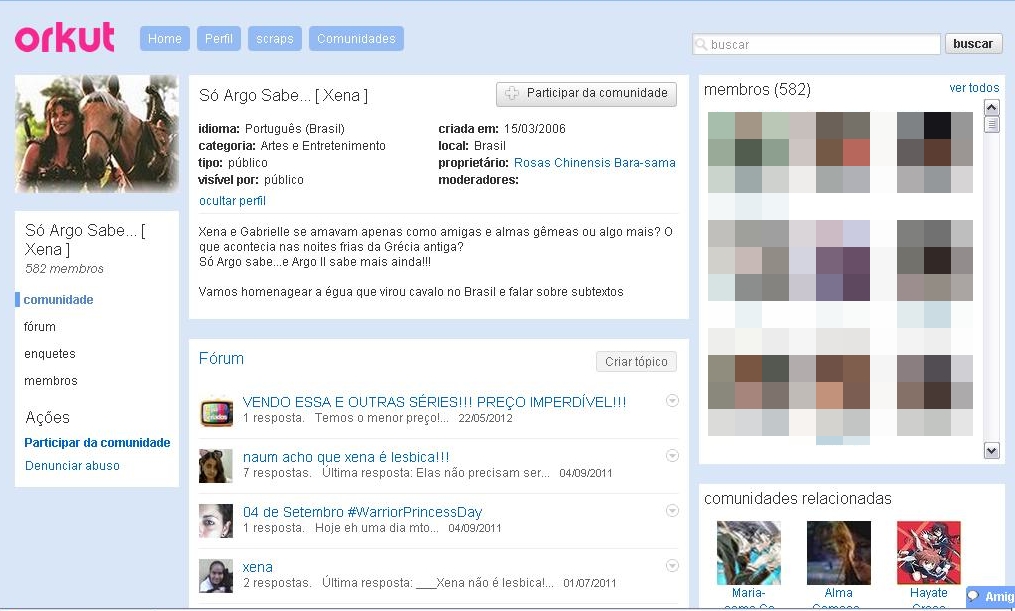Click date 22/05/2012 on first topic

[x=485, y=418]
